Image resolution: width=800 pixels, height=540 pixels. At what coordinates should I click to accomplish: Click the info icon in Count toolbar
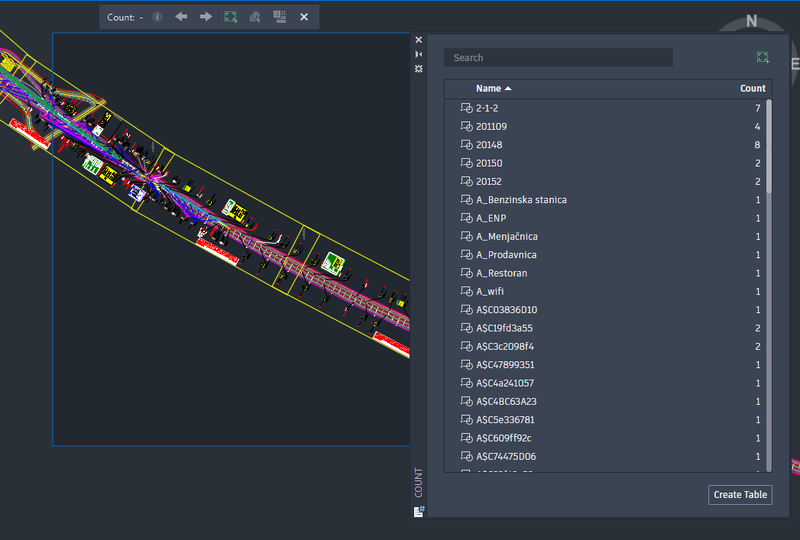(157, 17)
